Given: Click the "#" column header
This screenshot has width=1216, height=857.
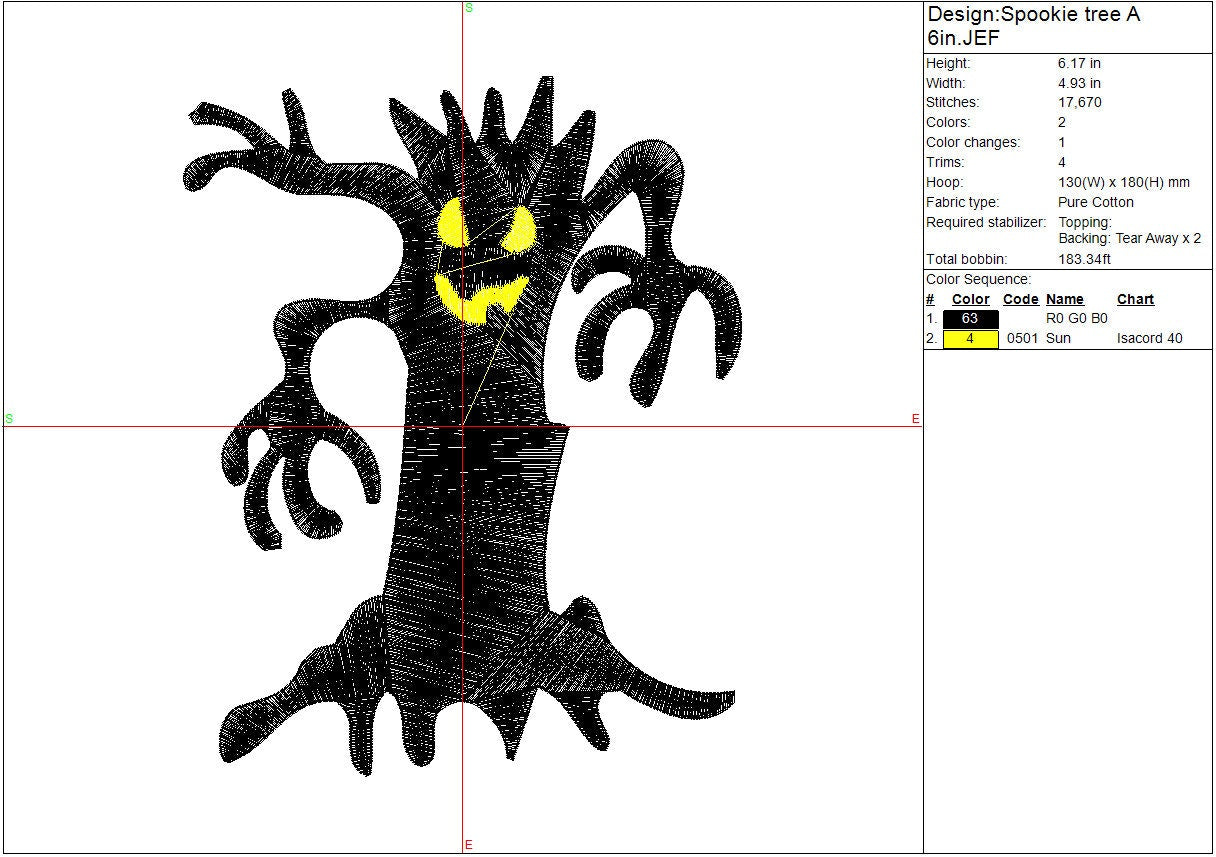Looking at the screenshot, I should (930, 299).
